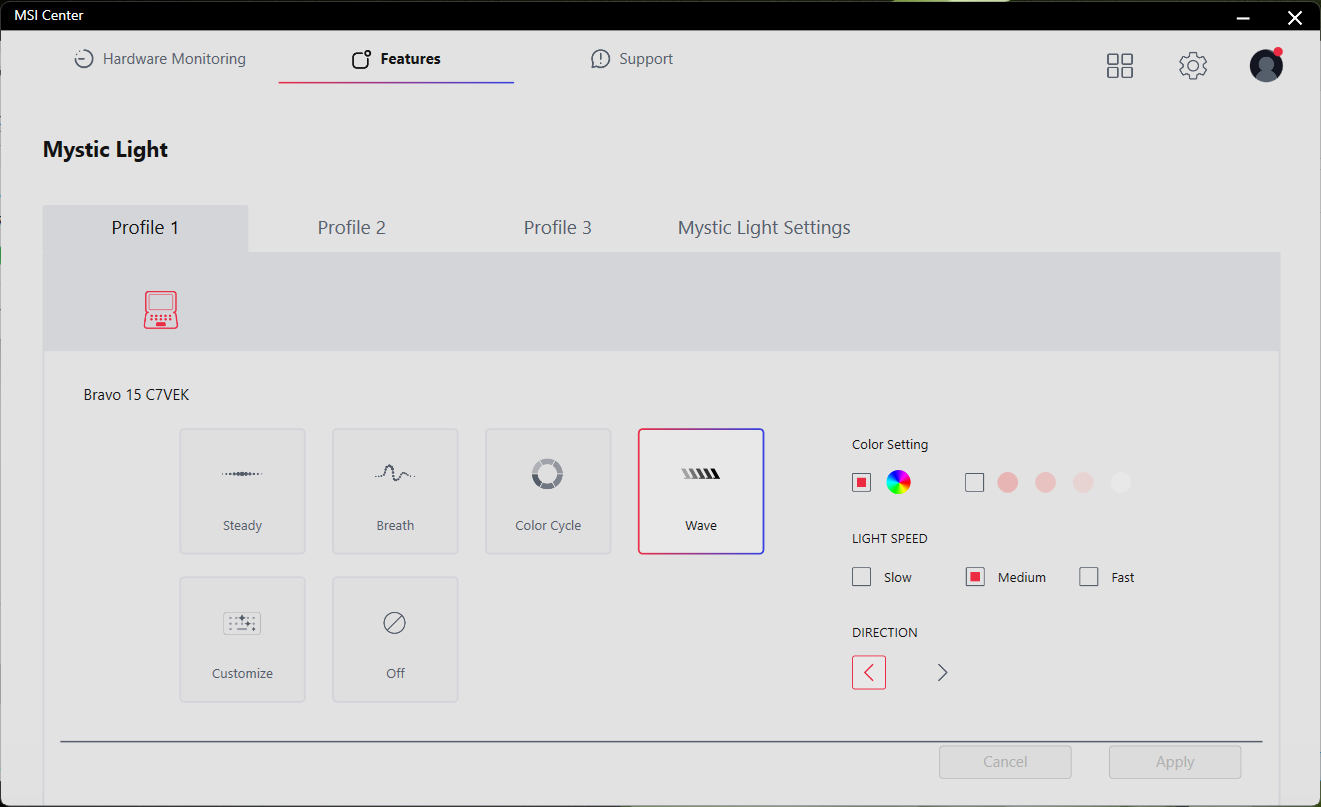Switch to Profile 2 tab
Screen dimensions: 1321x807
tap(352, 228)
